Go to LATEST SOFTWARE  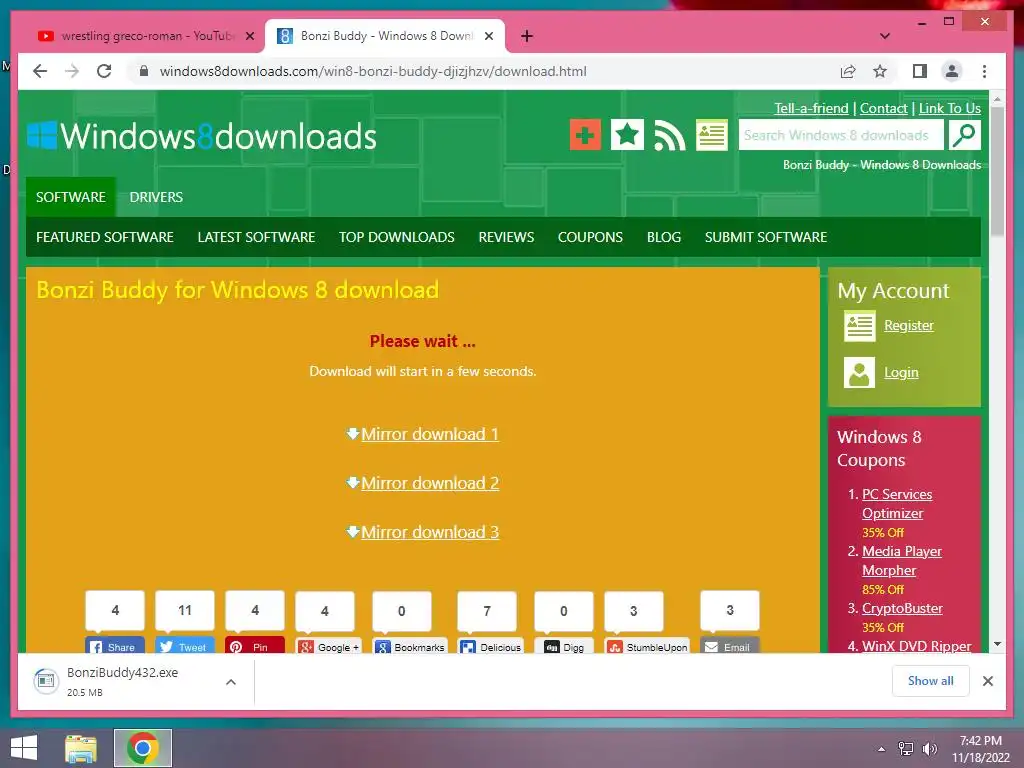click(x=256, y=237)
